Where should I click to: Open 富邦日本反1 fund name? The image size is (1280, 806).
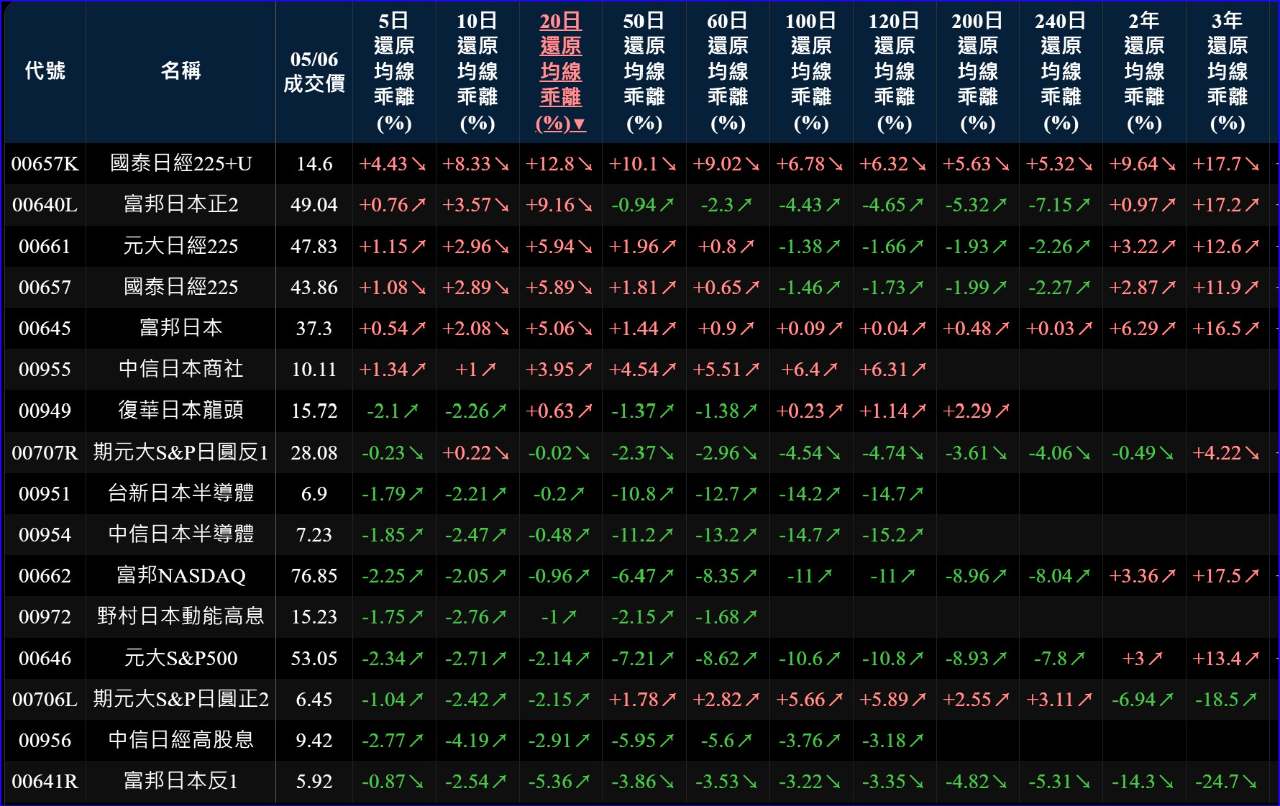pyautogui.click(x=180, y=782)
